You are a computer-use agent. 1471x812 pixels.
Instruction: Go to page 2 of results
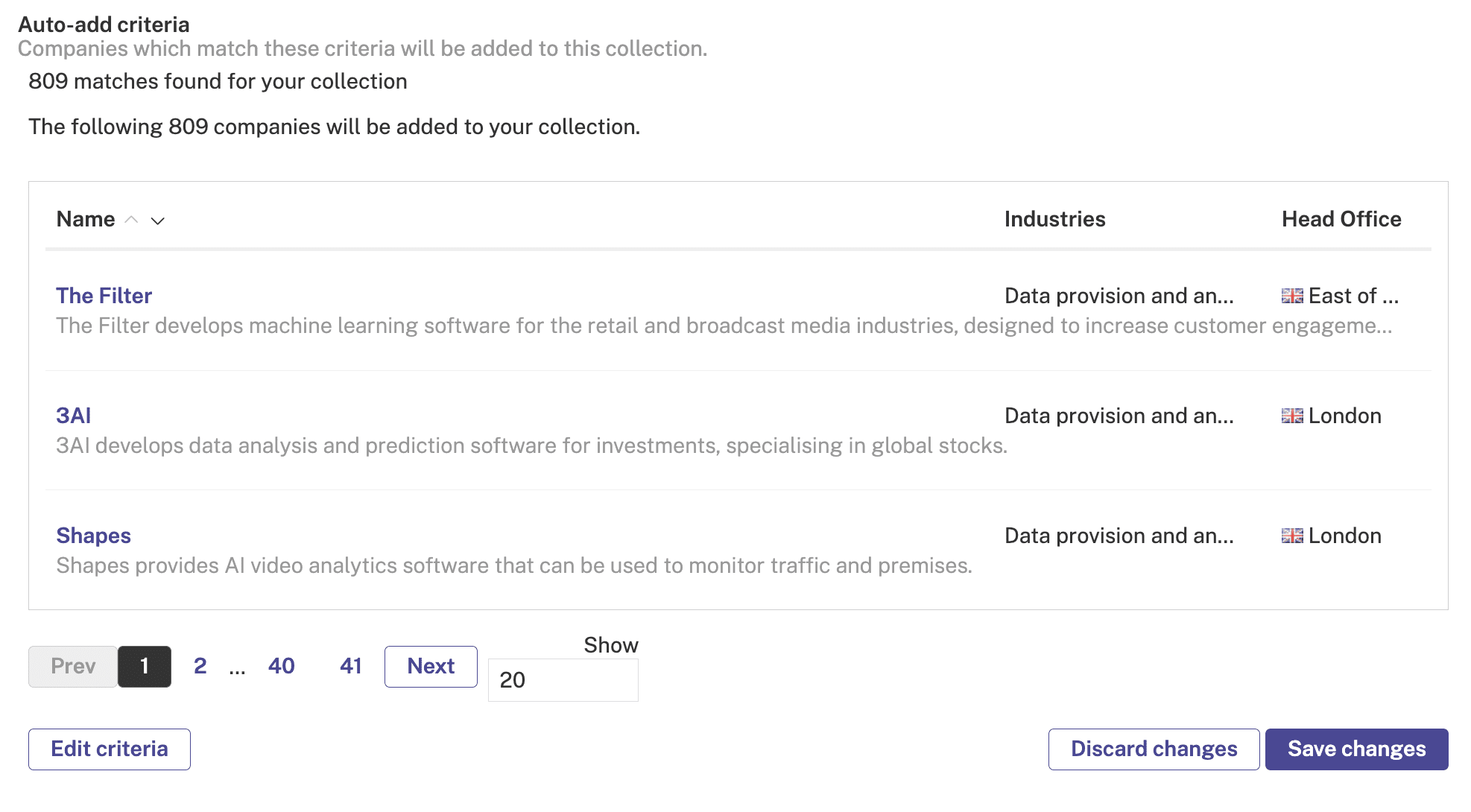pyautogui.click(x=200, y=666)
